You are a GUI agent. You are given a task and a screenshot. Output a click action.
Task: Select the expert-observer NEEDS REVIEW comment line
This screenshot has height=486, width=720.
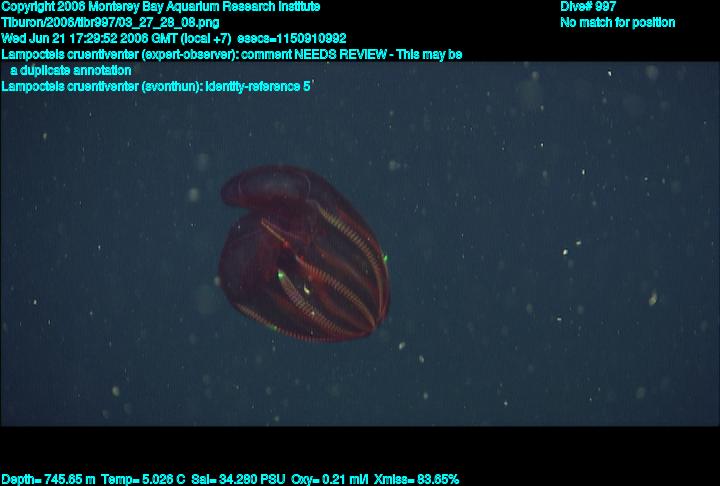(232, 55)
